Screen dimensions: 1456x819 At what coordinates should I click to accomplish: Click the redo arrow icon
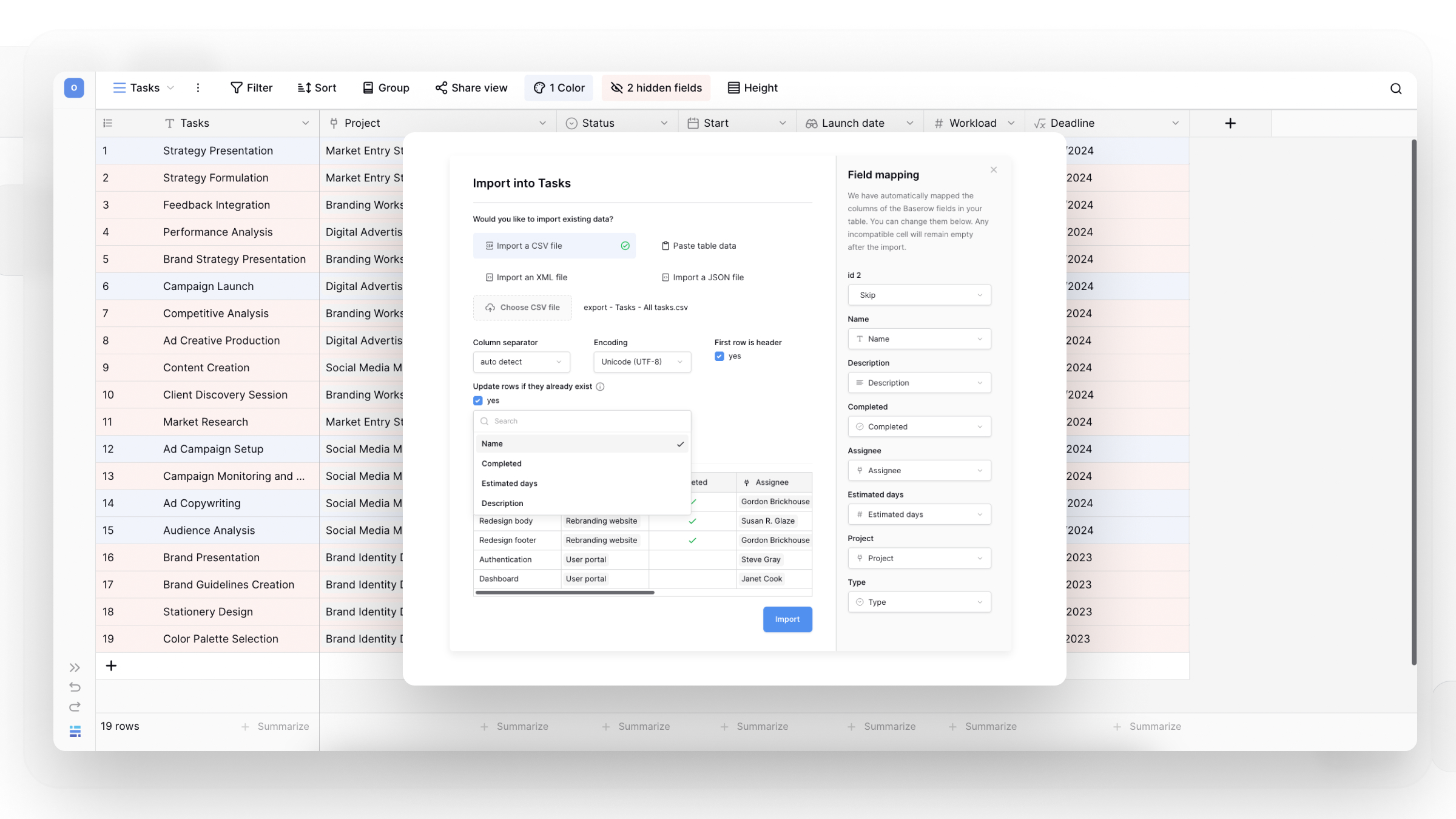(x=75, y=707)
